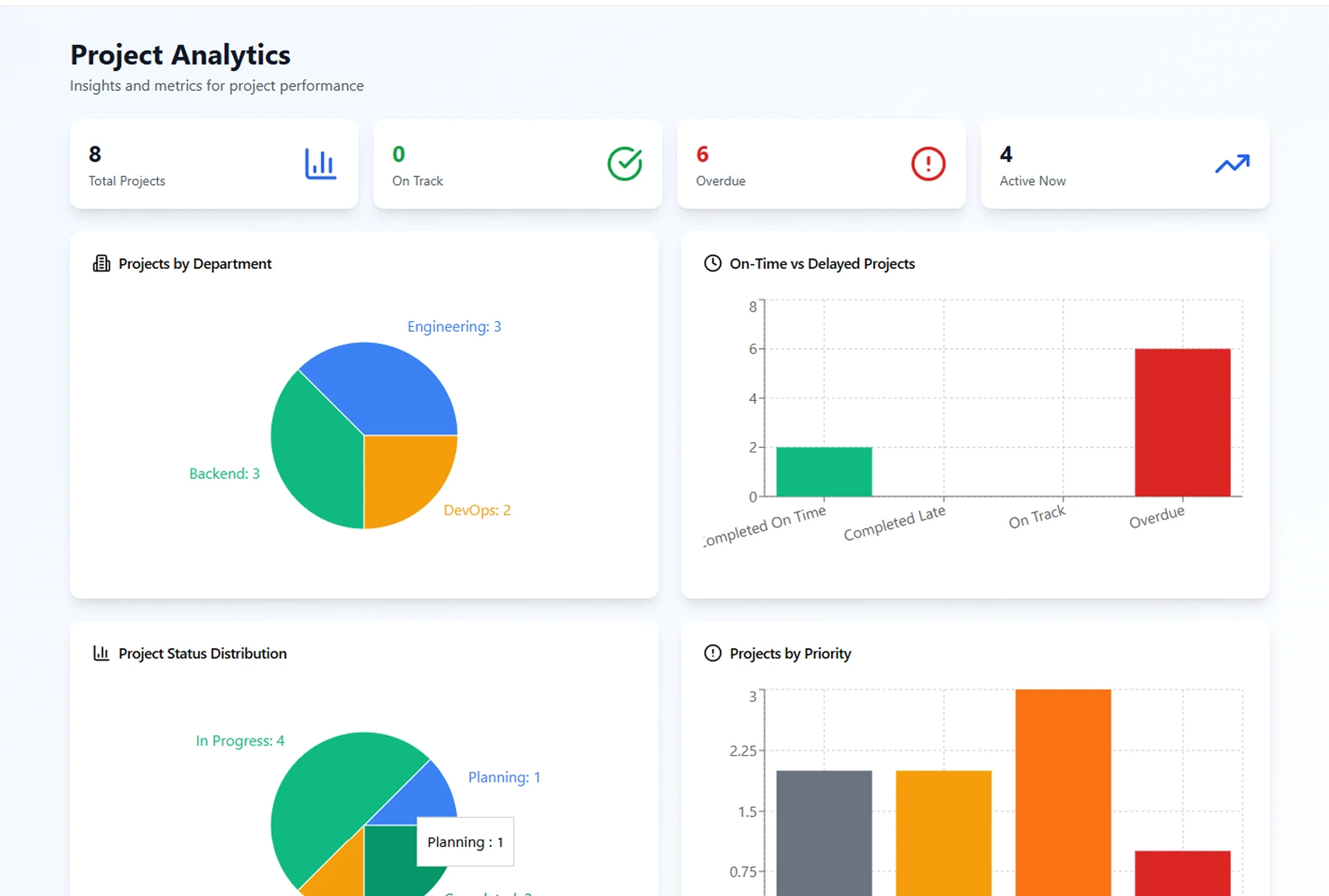Click the "Engineering: 3" pie label
This screenshot has width=1329, height=896.
[x=454, y=327]
